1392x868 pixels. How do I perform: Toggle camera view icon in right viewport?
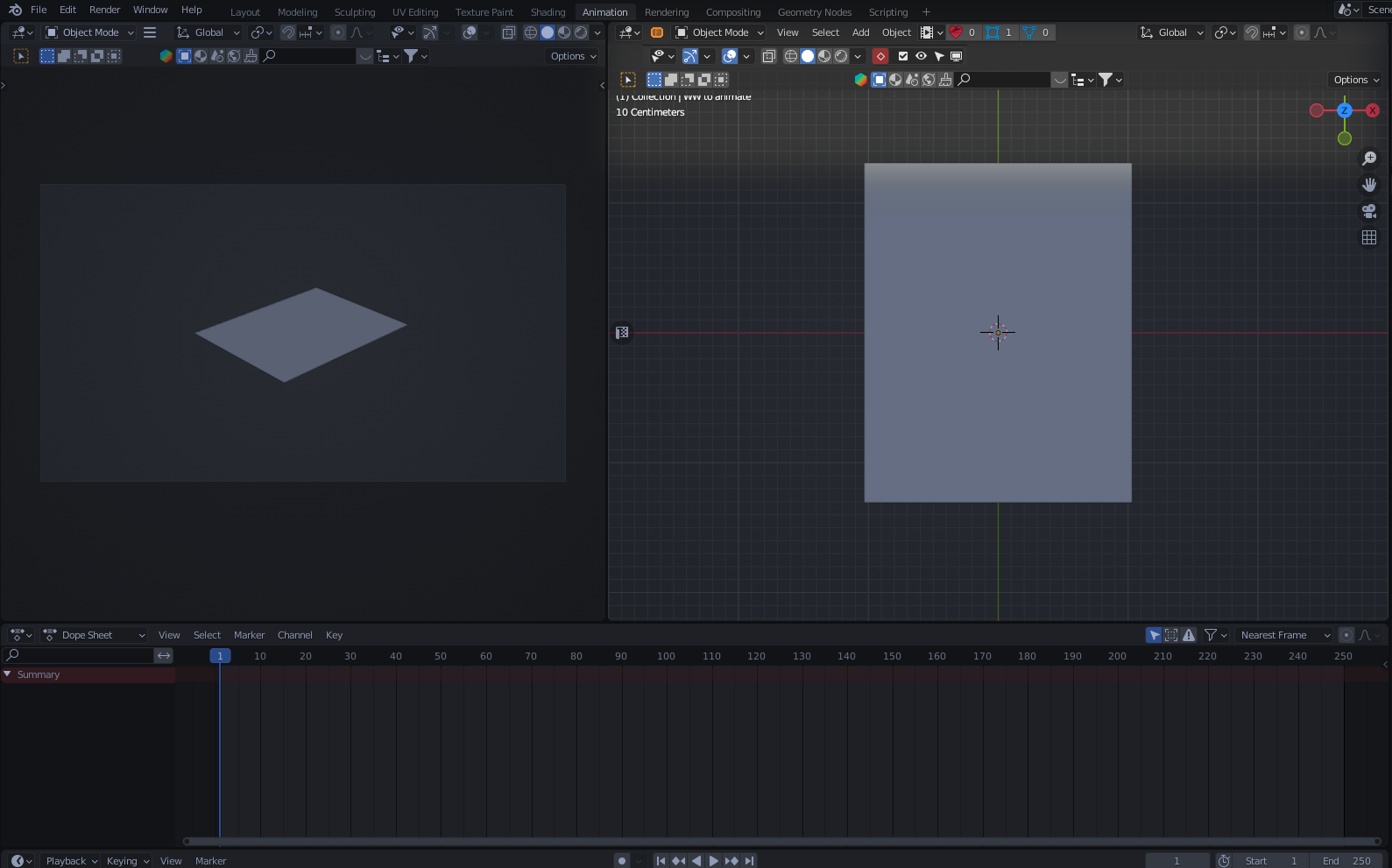[1369, 211]
